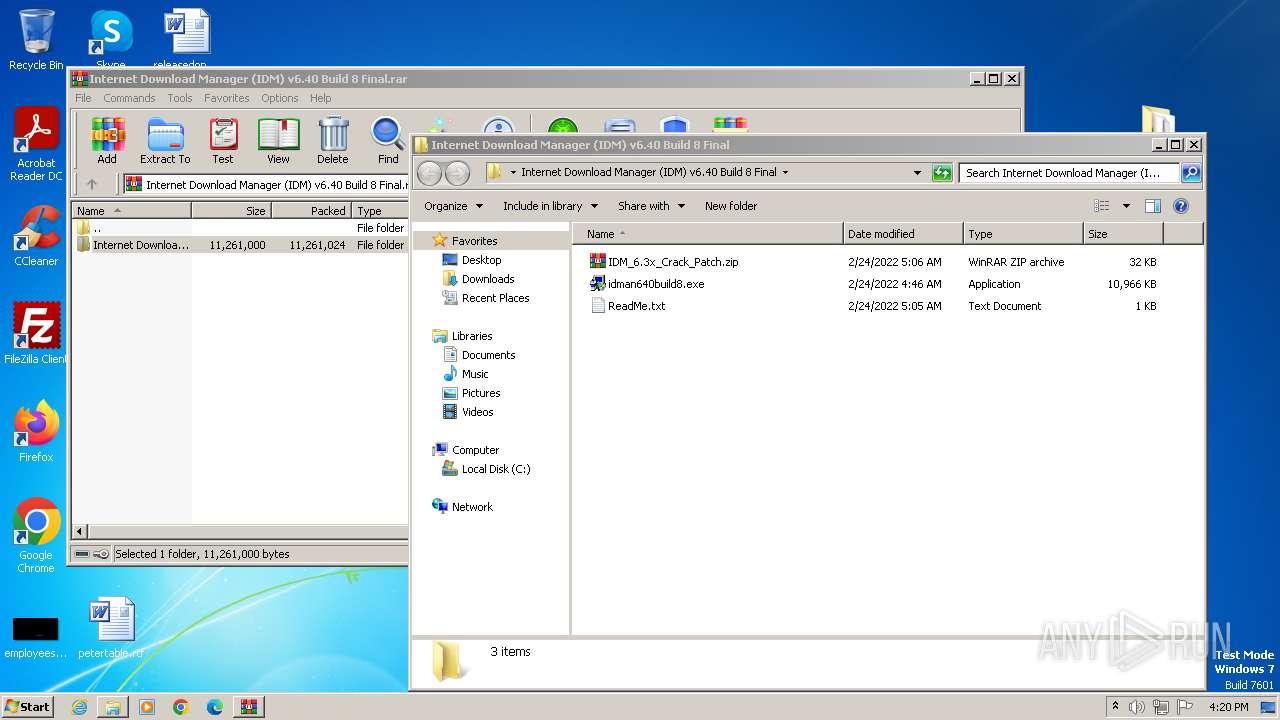Click the Explorer search input field

tap(1069, 172)
